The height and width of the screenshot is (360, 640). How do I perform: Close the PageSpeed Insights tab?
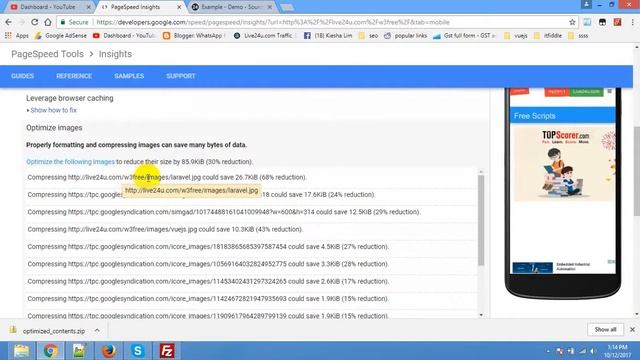pyautogui.click(x=179, y=7)
